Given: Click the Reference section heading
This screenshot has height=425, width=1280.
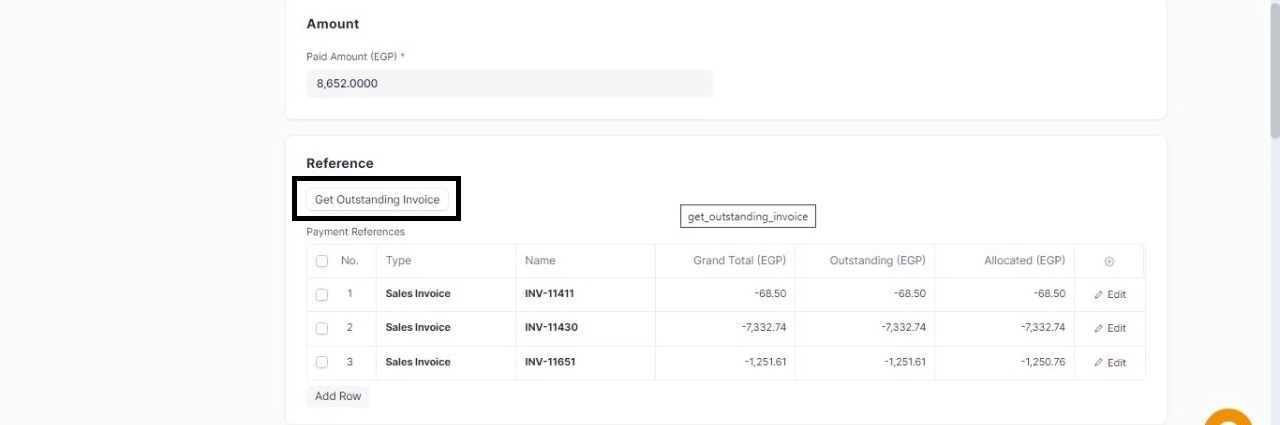Looking at the screenshot, I should point(340,163).
